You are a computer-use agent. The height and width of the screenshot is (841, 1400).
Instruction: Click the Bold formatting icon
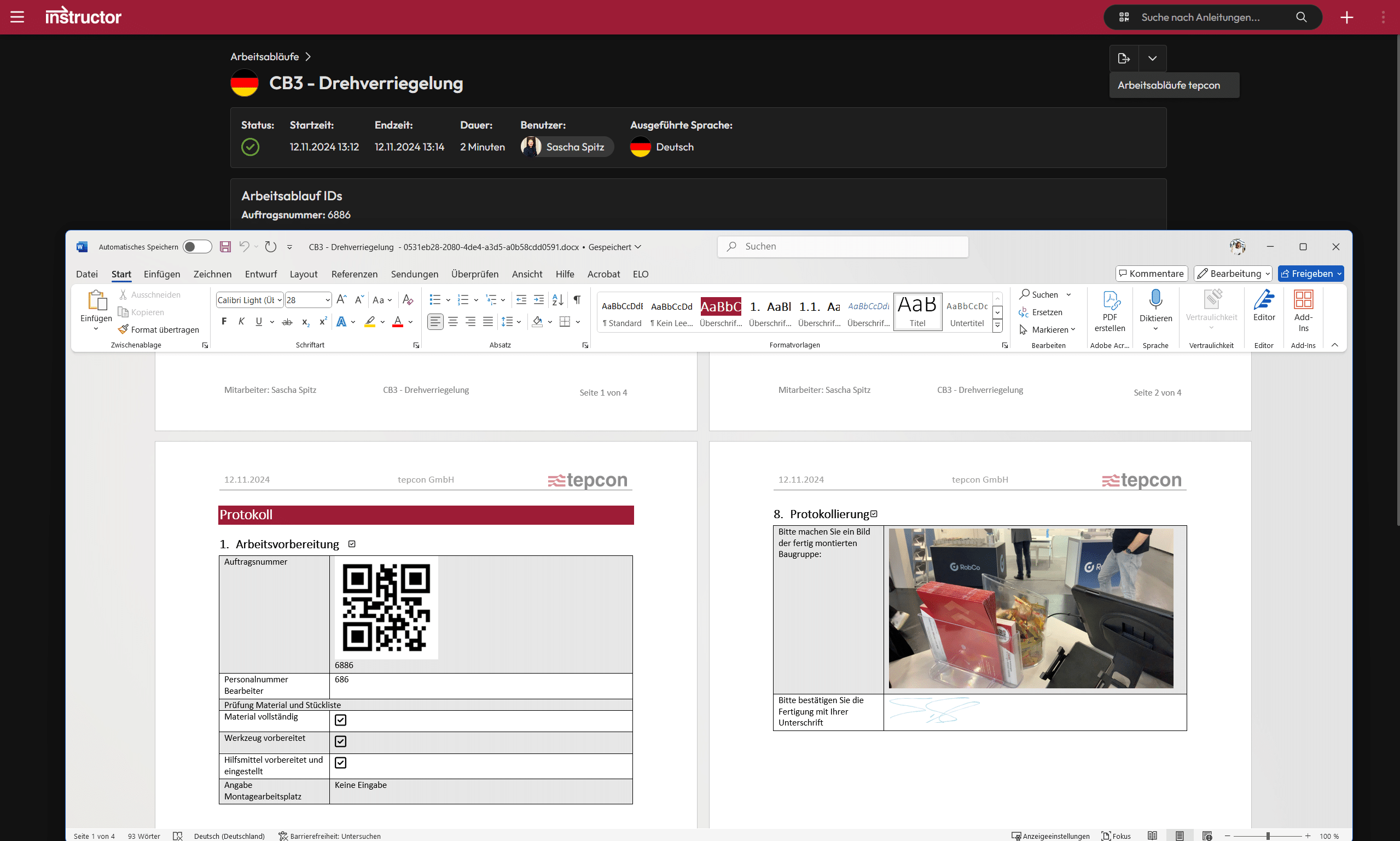coord(224,321)
